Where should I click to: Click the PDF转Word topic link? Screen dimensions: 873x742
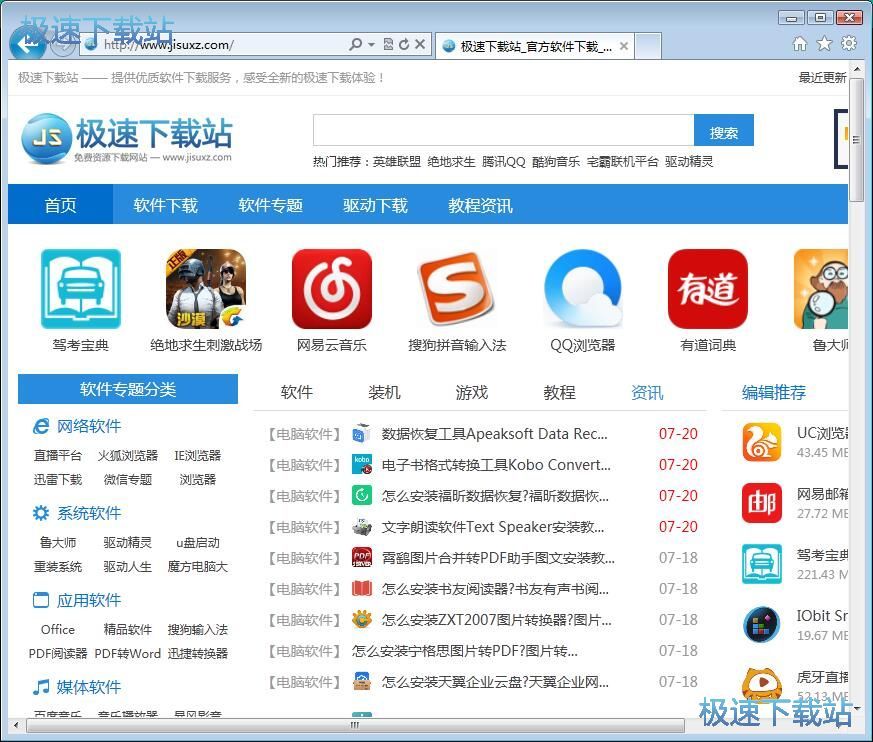[127, 653]
